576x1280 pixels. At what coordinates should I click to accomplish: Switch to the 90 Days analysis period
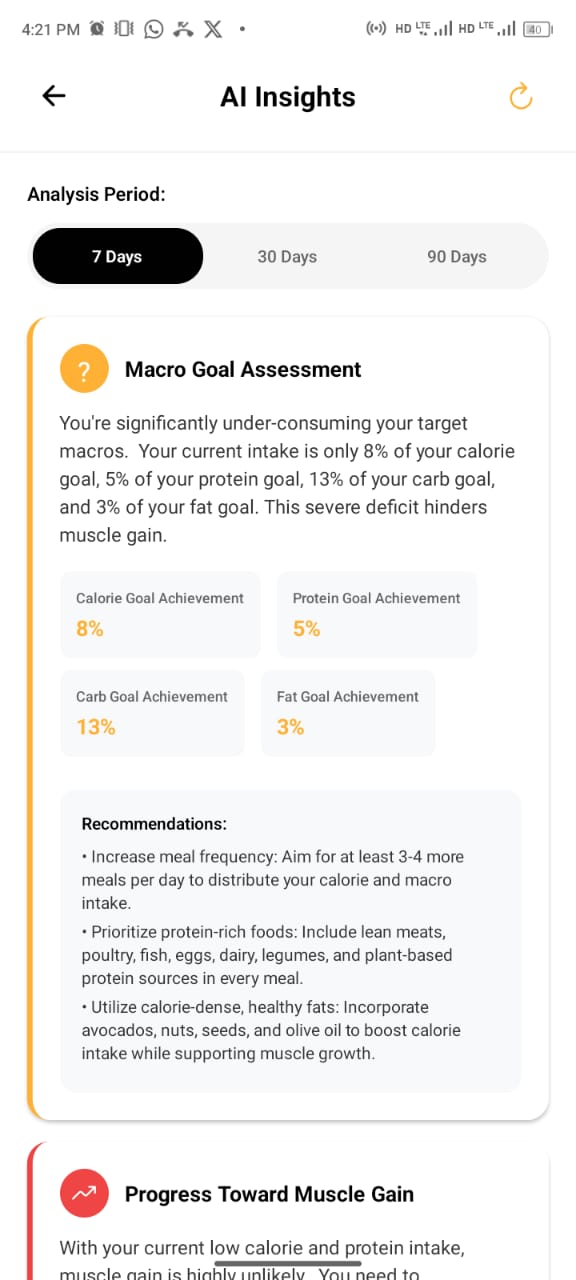point(456,256)
